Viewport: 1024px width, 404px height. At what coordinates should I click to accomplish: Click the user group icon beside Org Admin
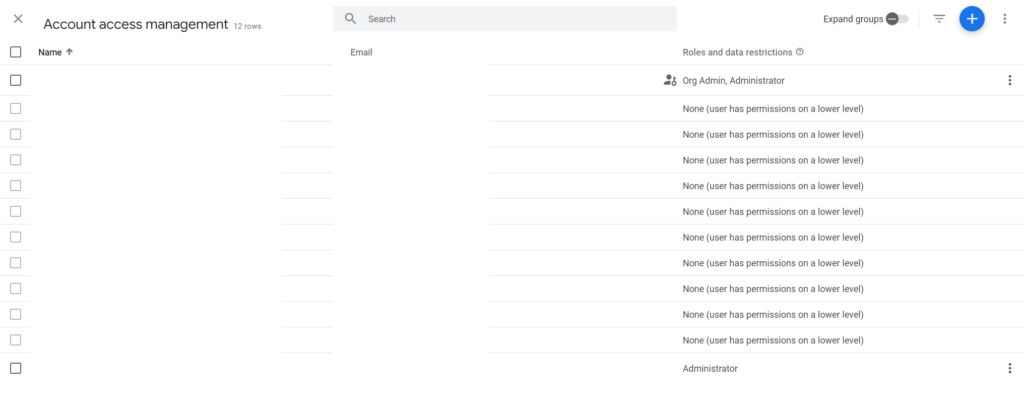(x=670, y=80)
